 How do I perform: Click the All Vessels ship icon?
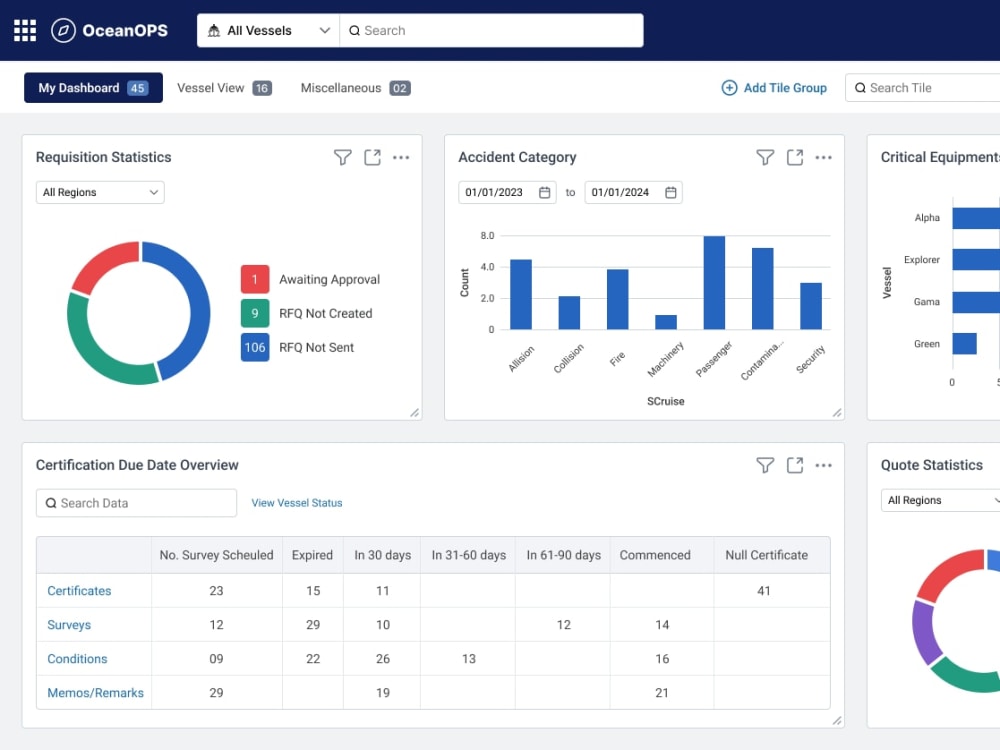214,31
